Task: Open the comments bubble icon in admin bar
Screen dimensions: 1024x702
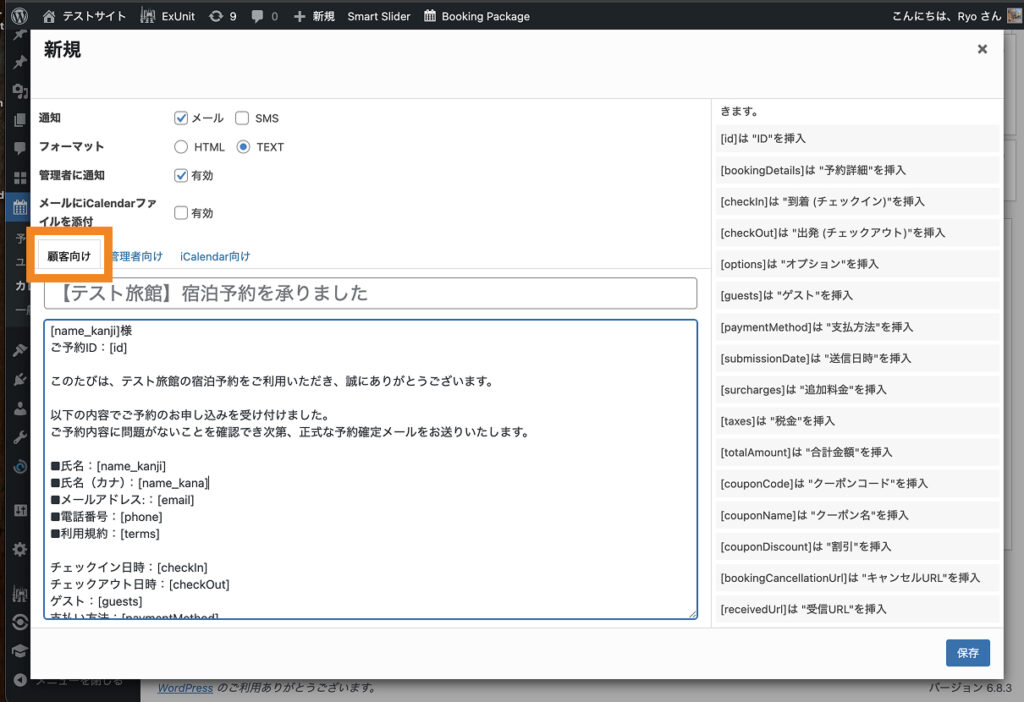Action: point(259,16)
